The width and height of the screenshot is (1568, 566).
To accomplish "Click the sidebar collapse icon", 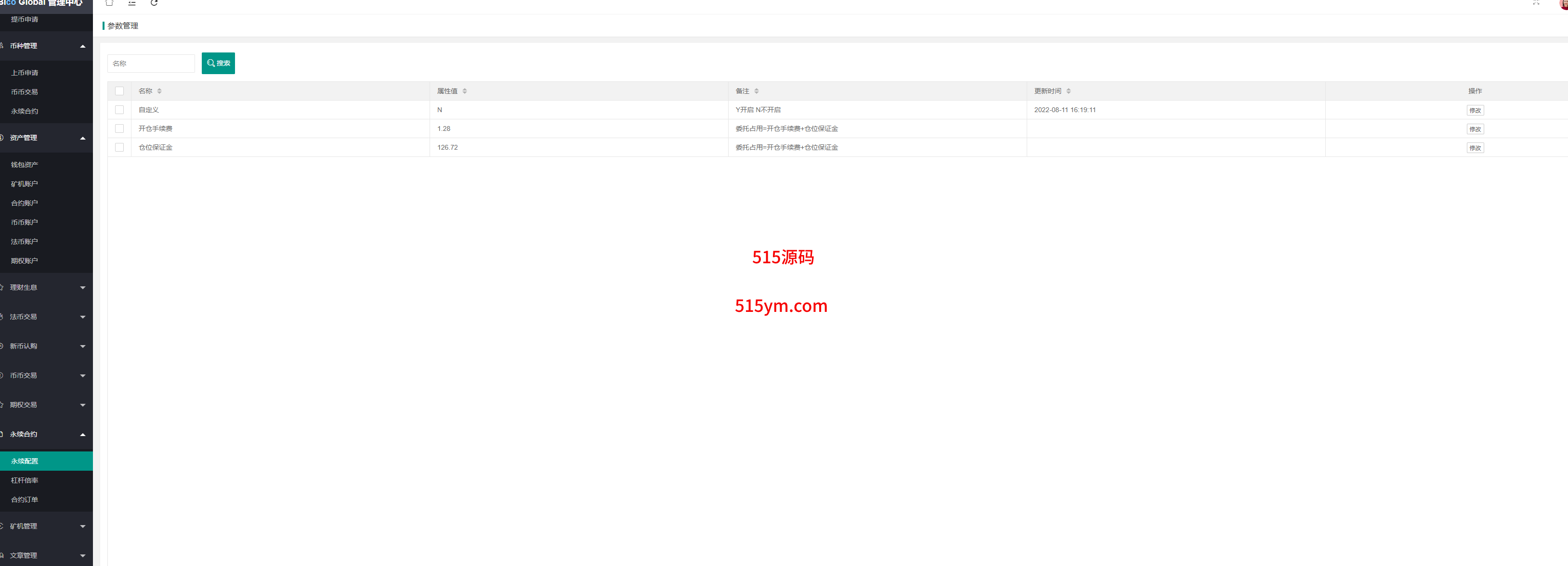I will tap(132, 3).
